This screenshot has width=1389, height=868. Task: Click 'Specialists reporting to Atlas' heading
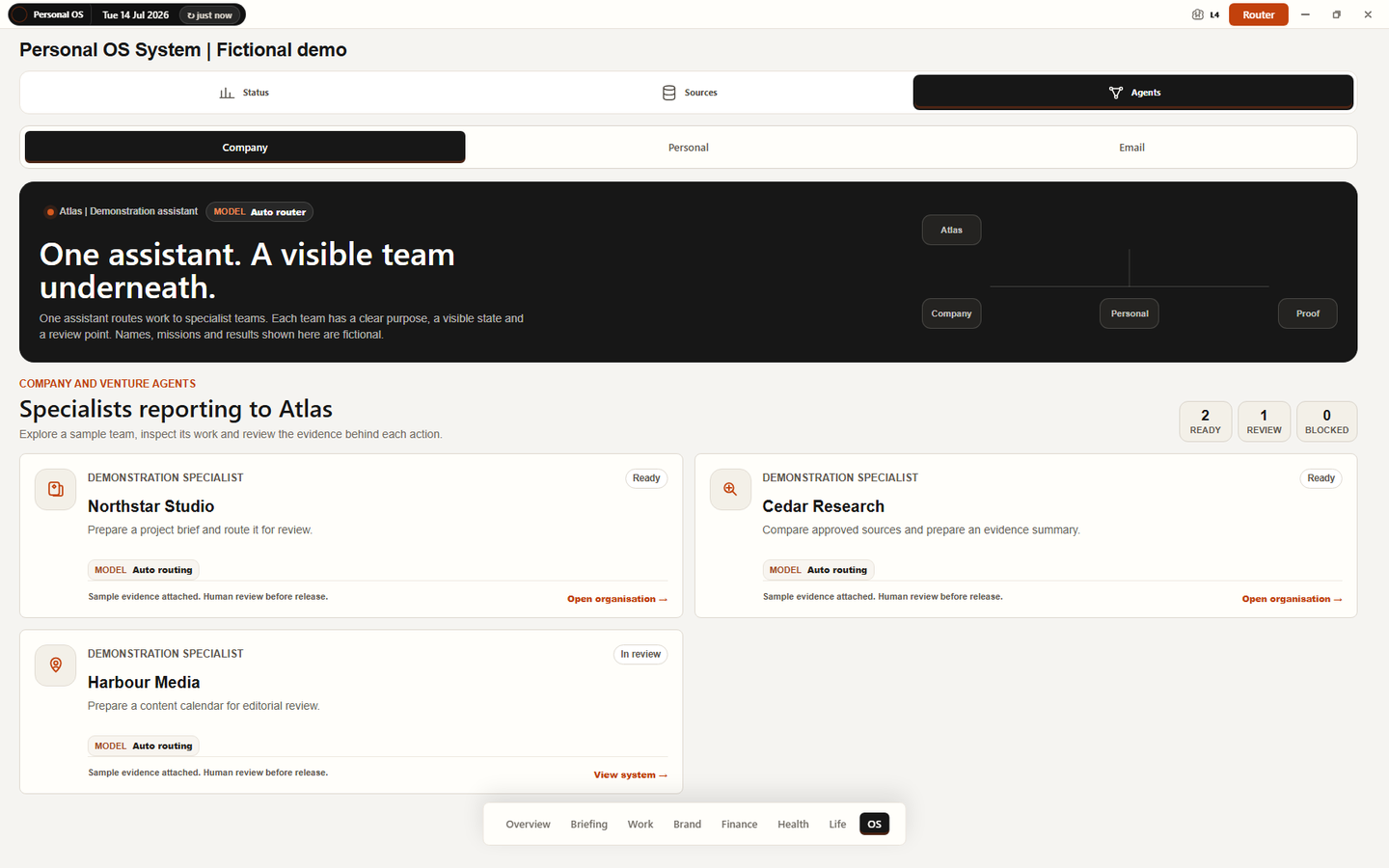[176, 409]
